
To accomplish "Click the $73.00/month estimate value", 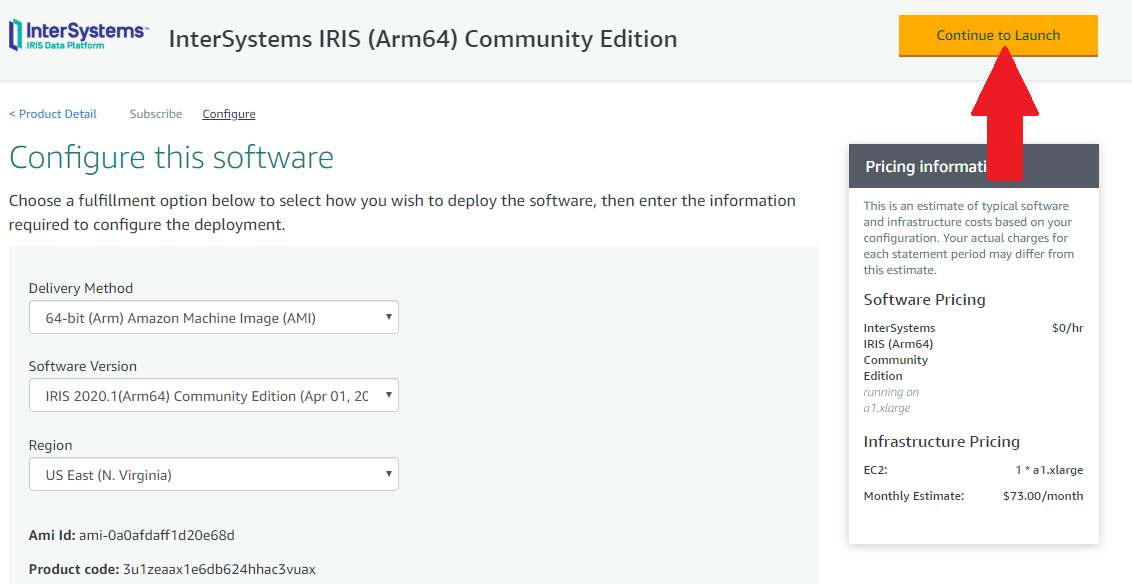I will click(x=1043, y=496).
